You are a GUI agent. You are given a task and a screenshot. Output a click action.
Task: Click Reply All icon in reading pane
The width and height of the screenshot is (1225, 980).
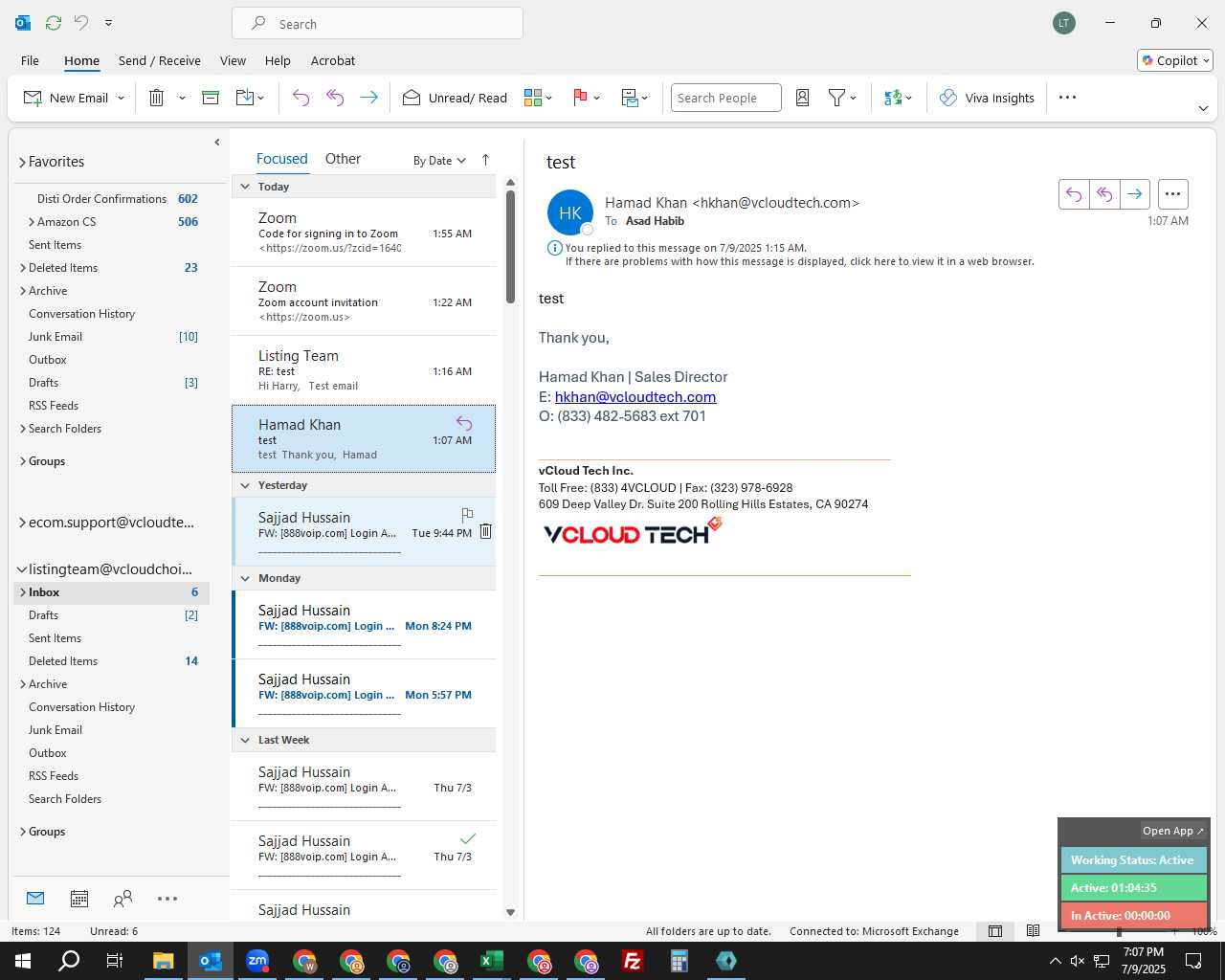click(1104, 194)
